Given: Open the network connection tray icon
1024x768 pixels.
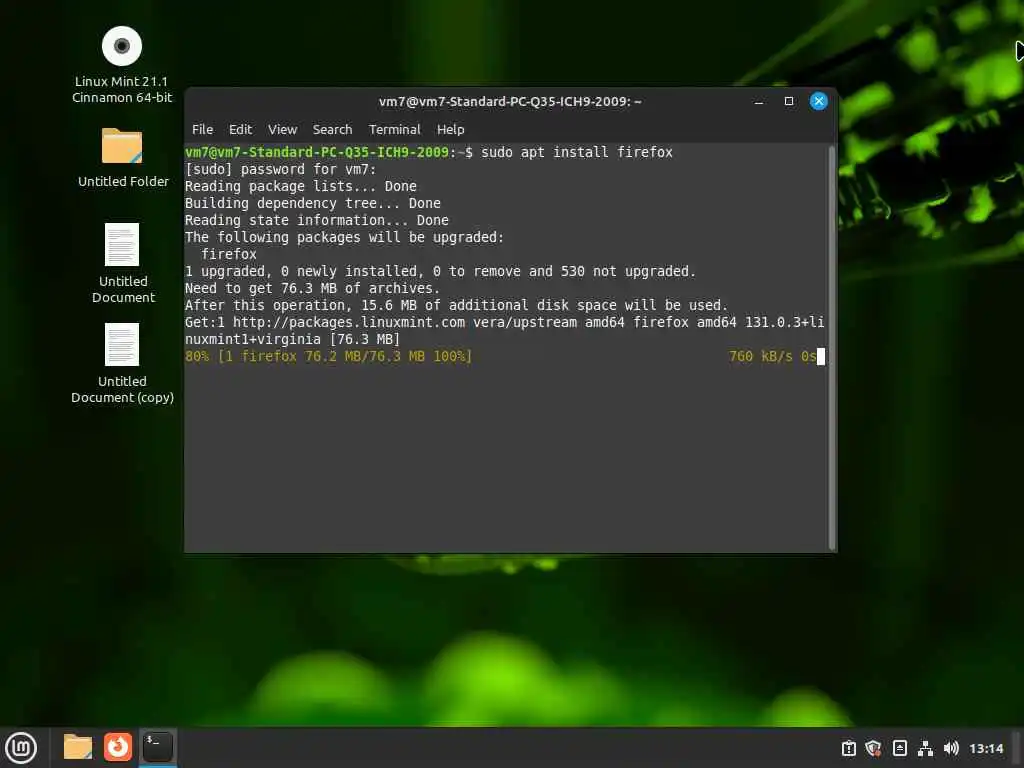Looking at the screenshot, I should tap(925, 748).
